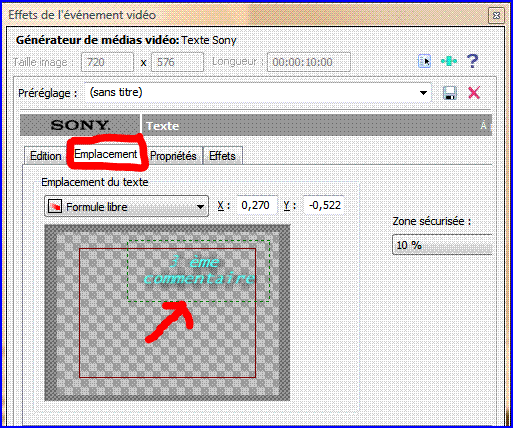Click the save preset floppy disk icon

click(450, 93)
